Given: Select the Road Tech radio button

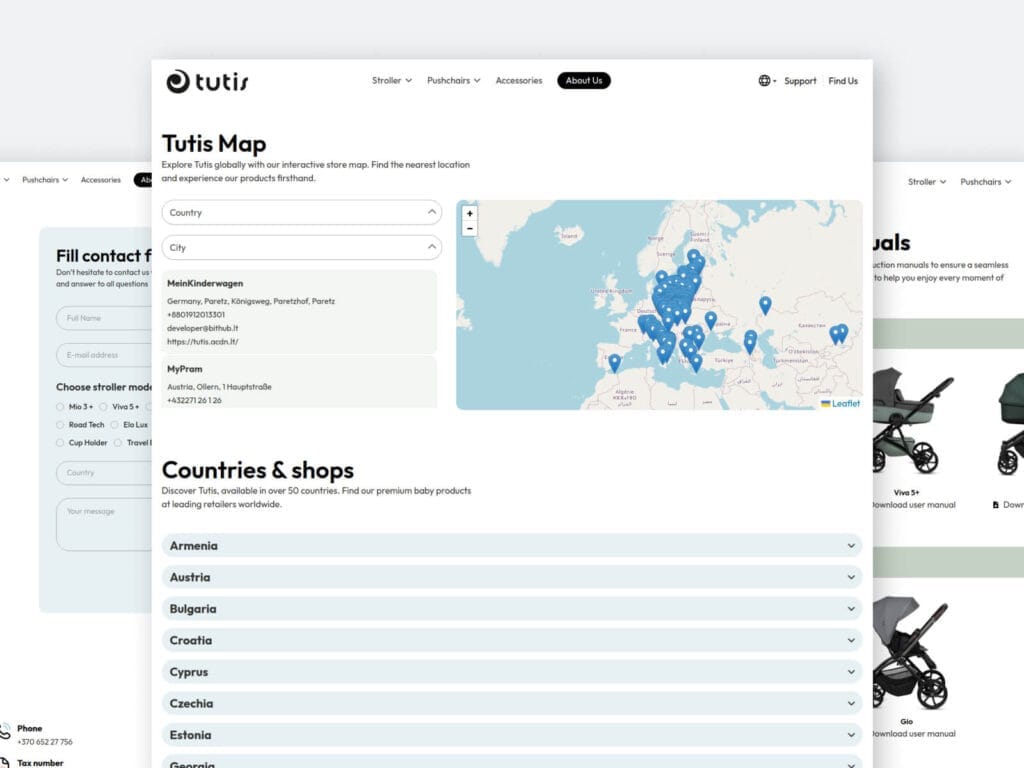Looking at the screenshot, I should click(x=60, y=424).
